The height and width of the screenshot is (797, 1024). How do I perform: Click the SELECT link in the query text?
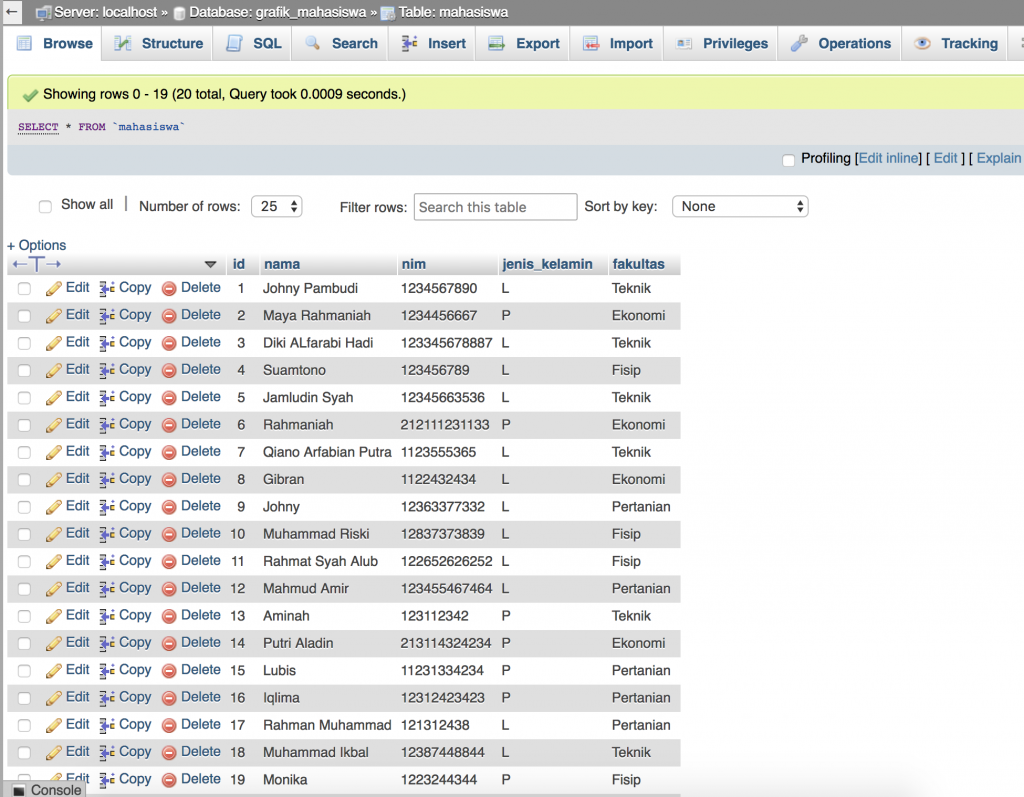[37, 127]
